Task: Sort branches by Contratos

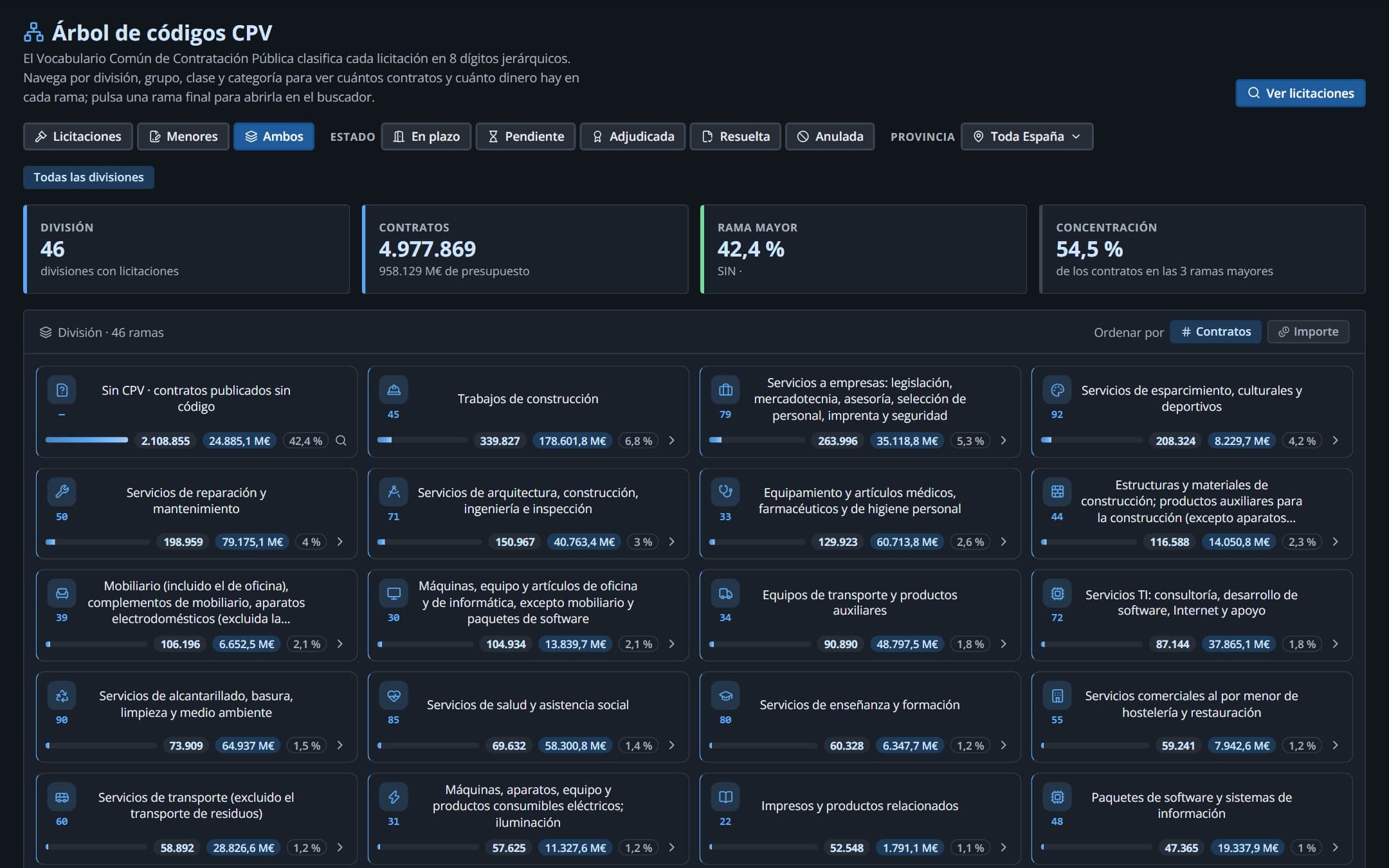Action: coord(1215,332)
